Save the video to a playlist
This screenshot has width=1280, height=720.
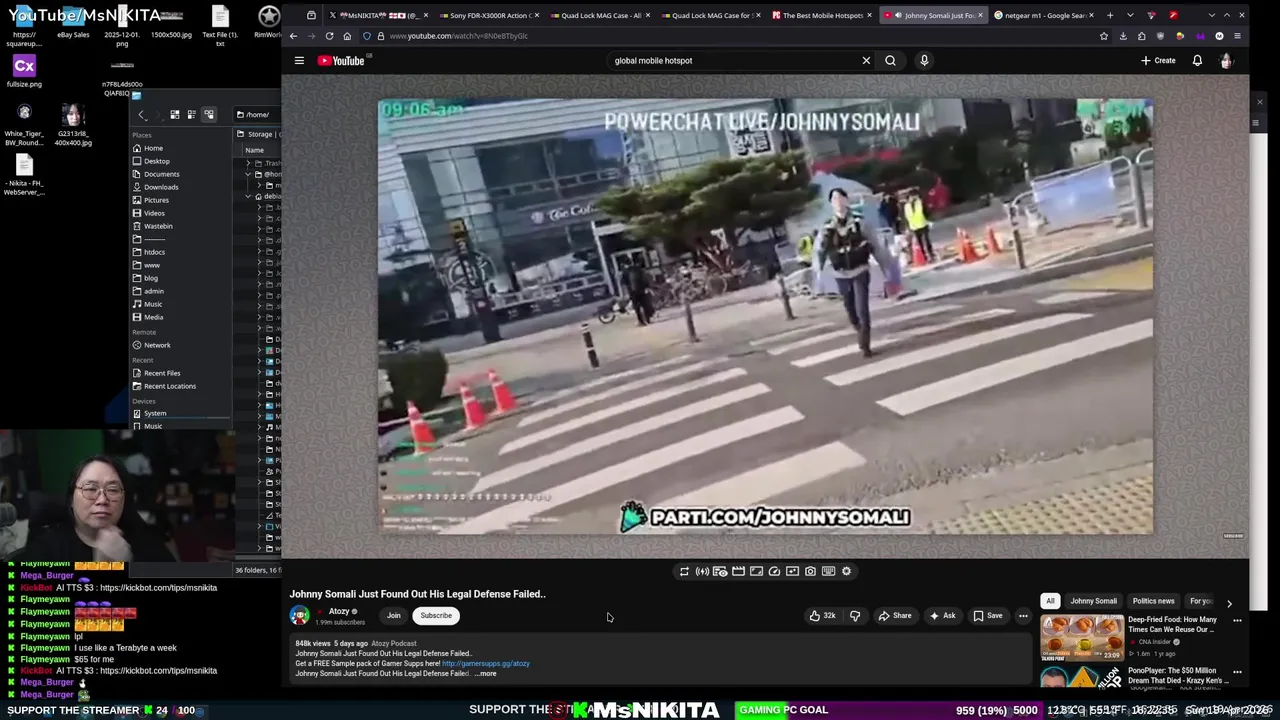987,616
